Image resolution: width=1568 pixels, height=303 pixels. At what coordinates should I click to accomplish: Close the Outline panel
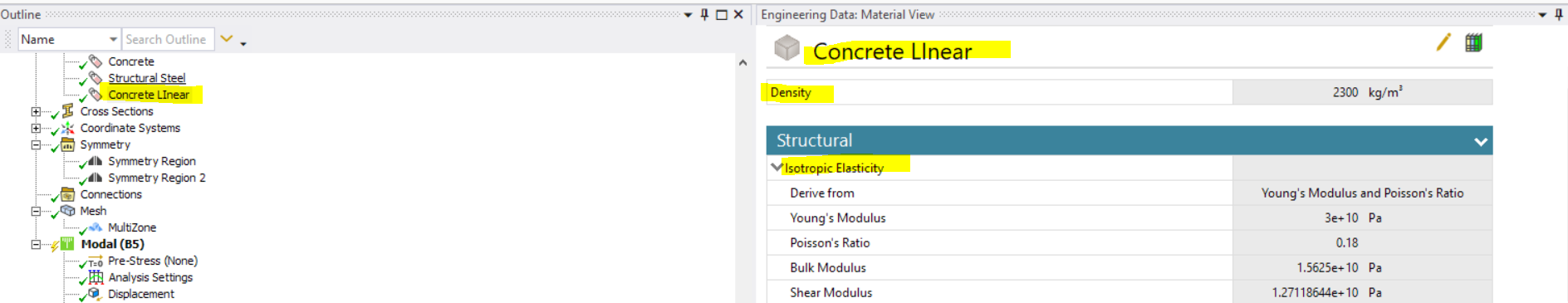pyautogui.click(x=738, y=14)
